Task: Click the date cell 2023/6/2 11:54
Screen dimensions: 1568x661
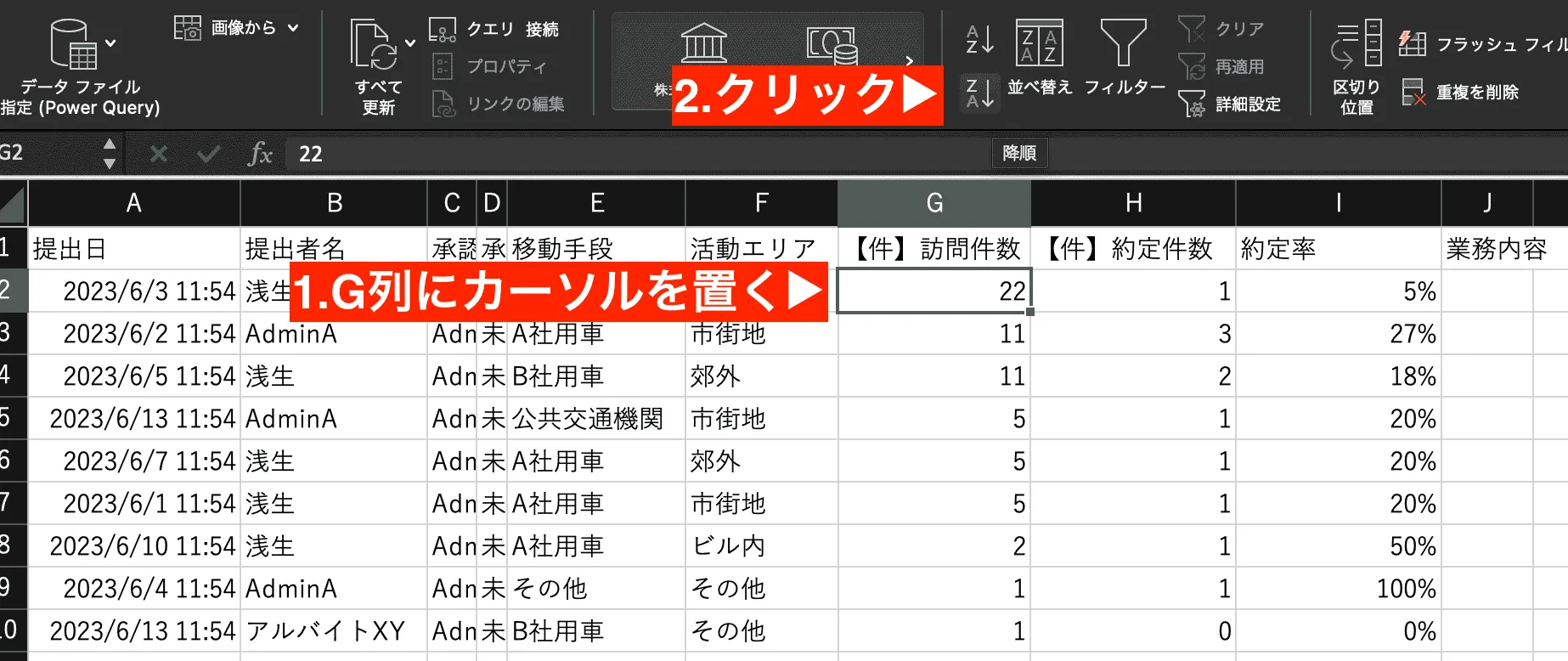Action: coord(134,333)
